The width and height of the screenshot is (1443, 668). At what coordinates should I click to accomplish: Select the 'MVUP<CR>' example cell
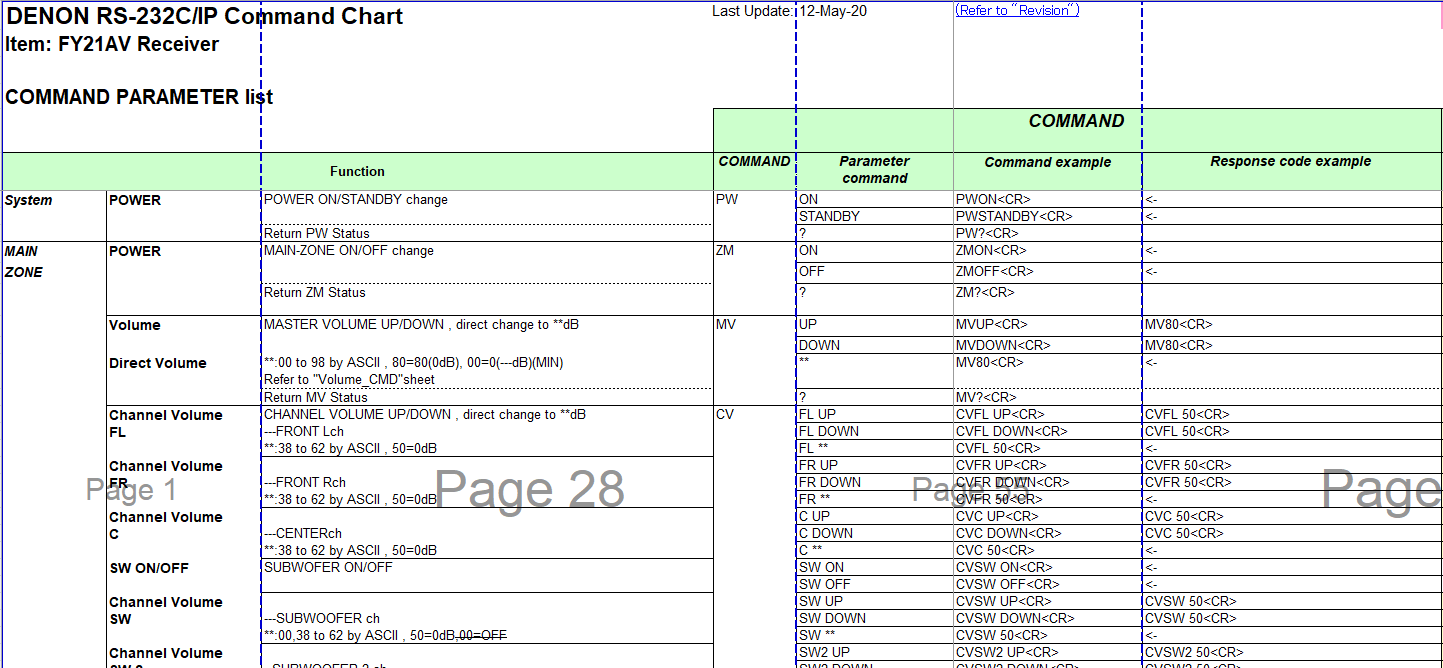[1047, 325]
